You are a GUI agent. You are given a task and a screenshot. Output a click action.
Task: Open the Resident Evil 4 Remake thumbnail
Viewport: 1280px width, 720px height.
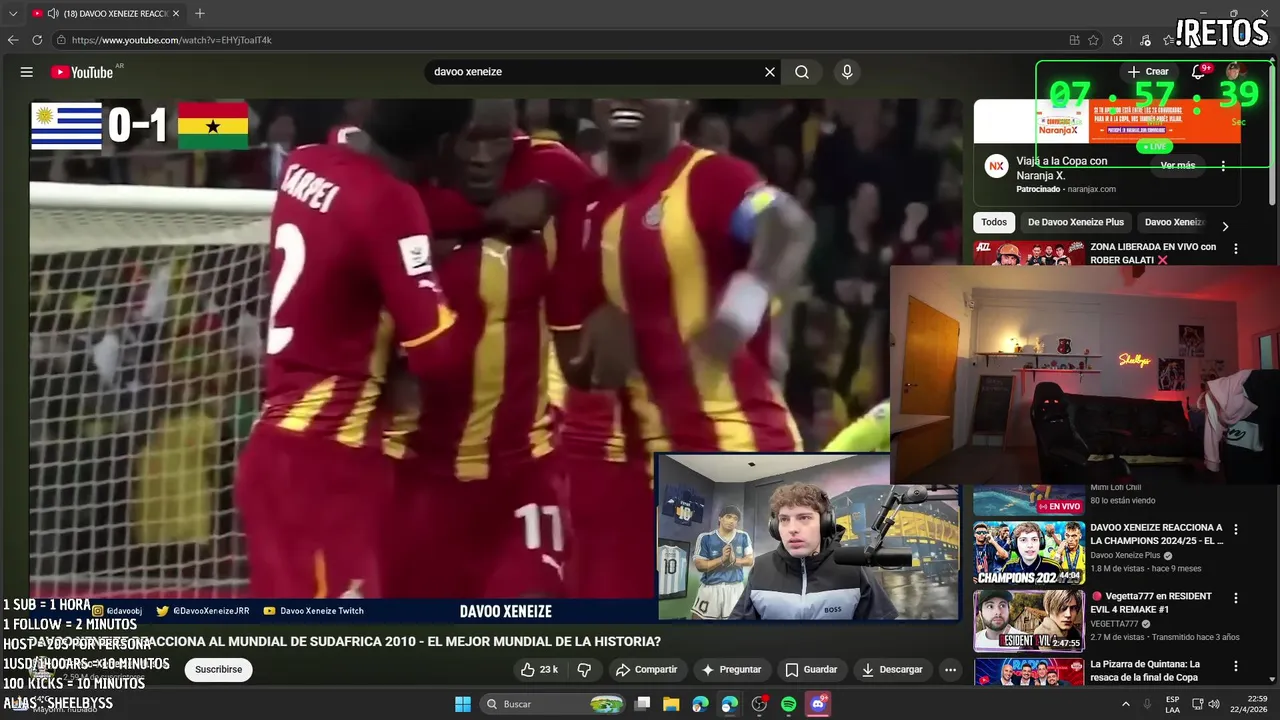(1029, 620)
